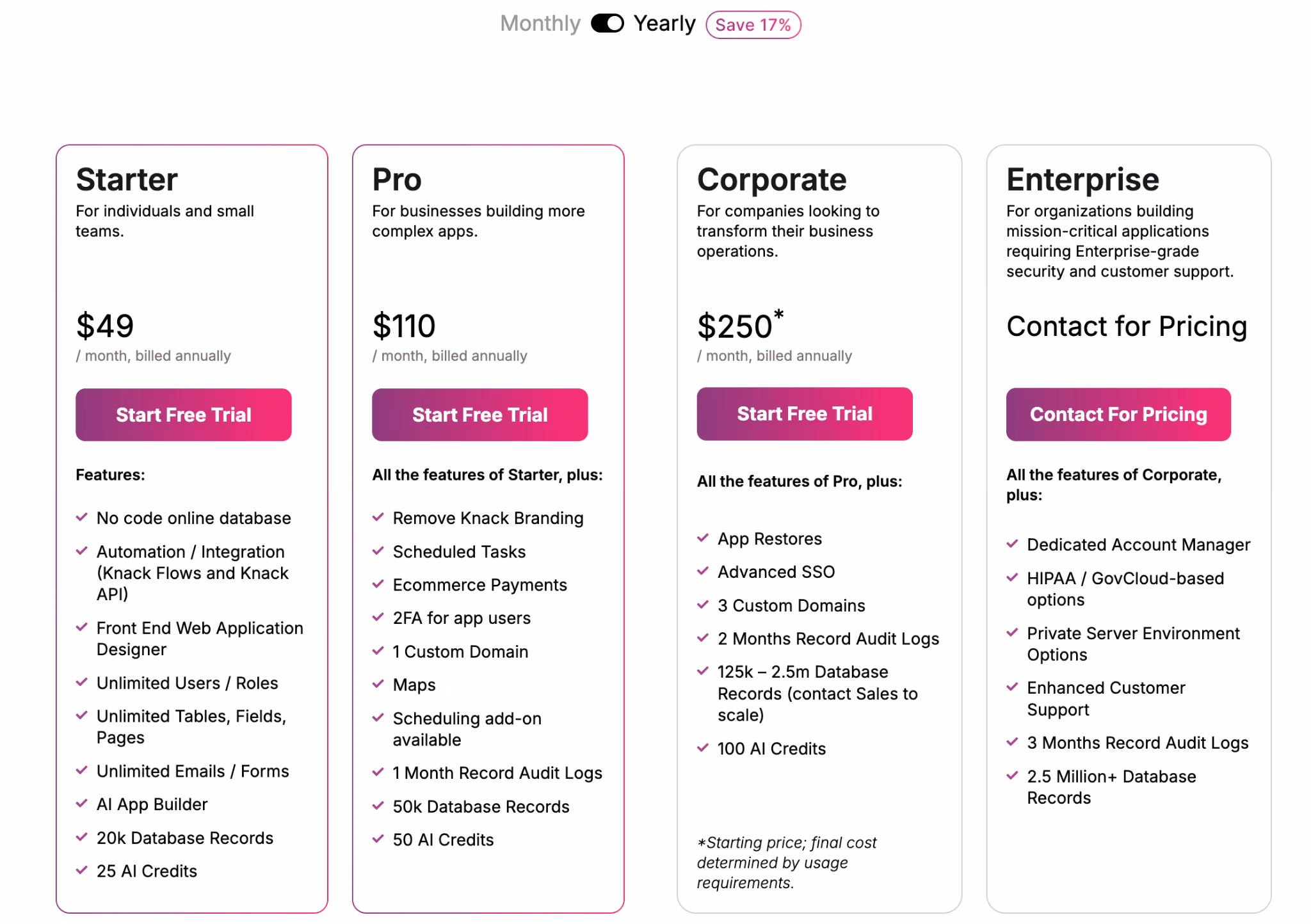Select the Monthly billing label
The height and width of the screenshot is (924, 1311).
click(x=540, y=24)
